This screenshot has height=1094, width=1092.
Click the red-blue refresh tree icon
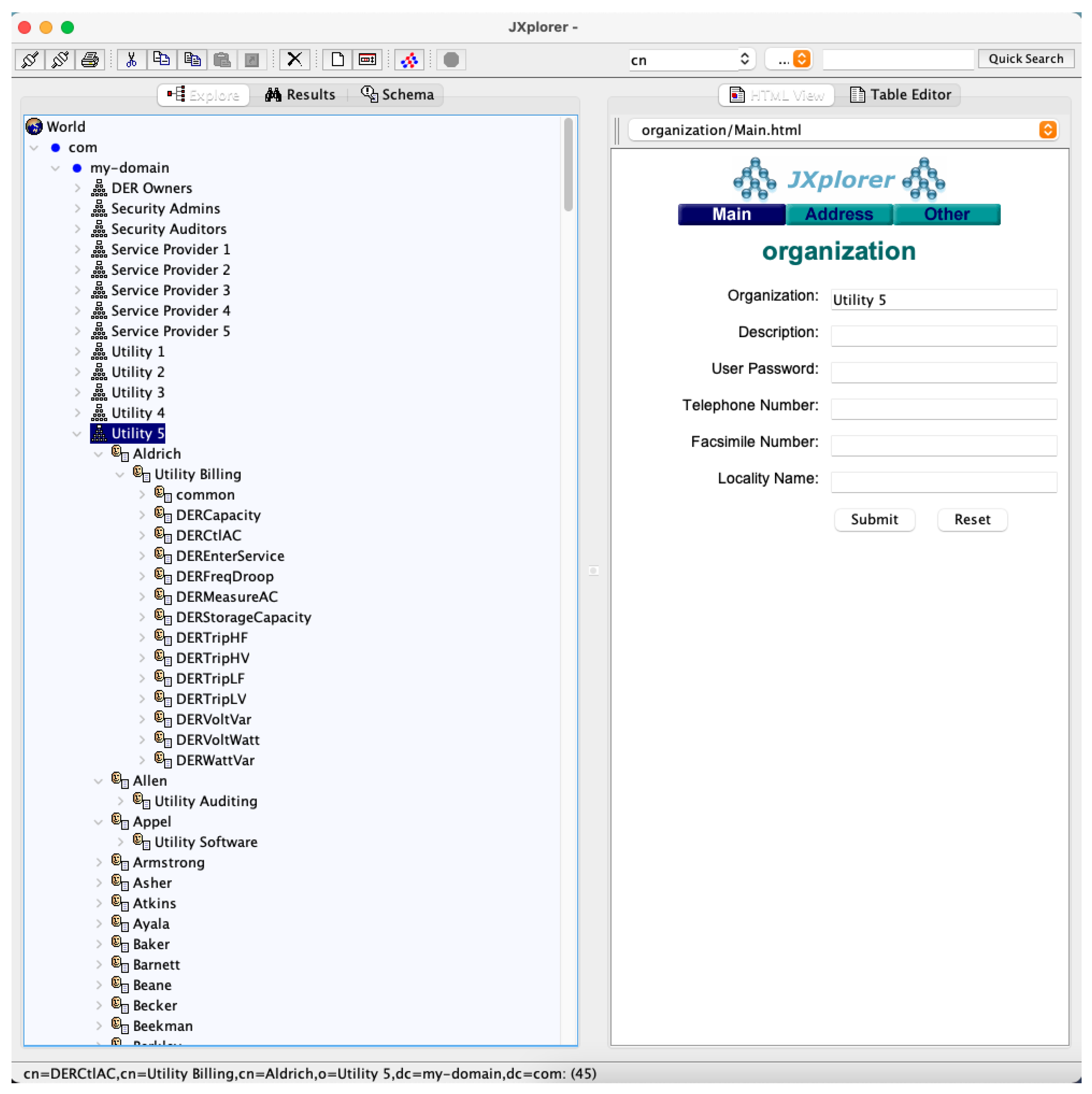(x=409, y=59)
